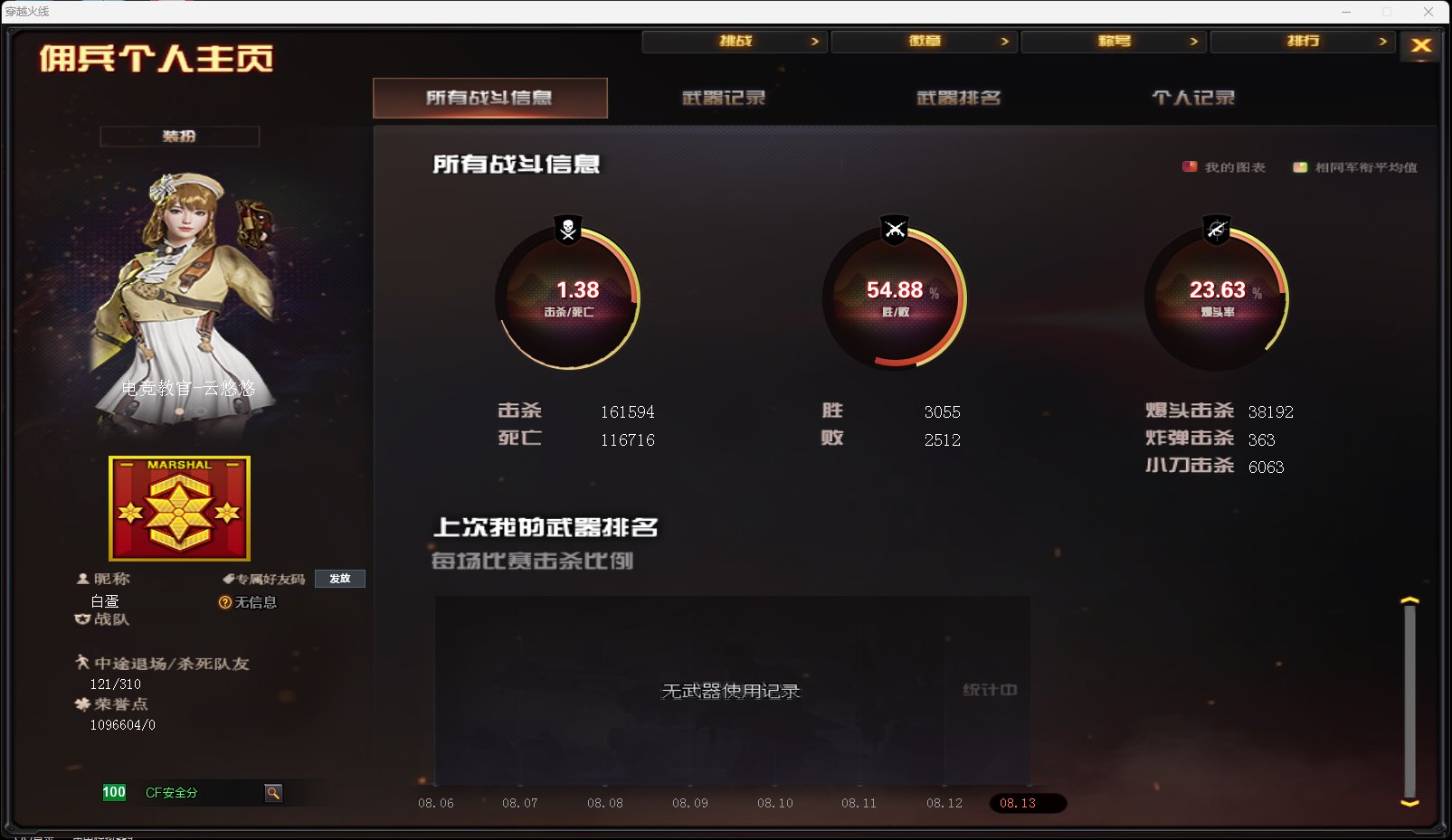Click the vertical scrollbar track on right
Screen dimensions: 1452x840
[1409, 702]
